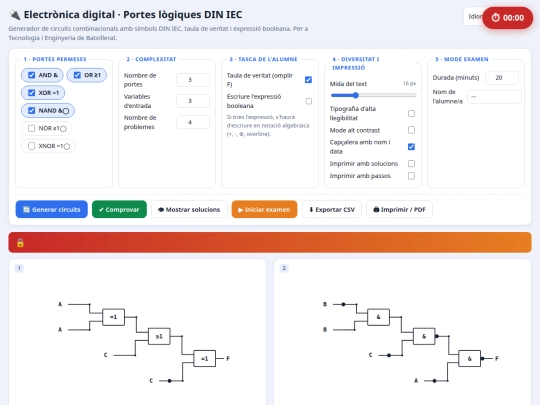Enable Escriure l'expressió booleana checkbox
Screen dimensions: 540x405
pyautogui.click(x=309, y=101)
